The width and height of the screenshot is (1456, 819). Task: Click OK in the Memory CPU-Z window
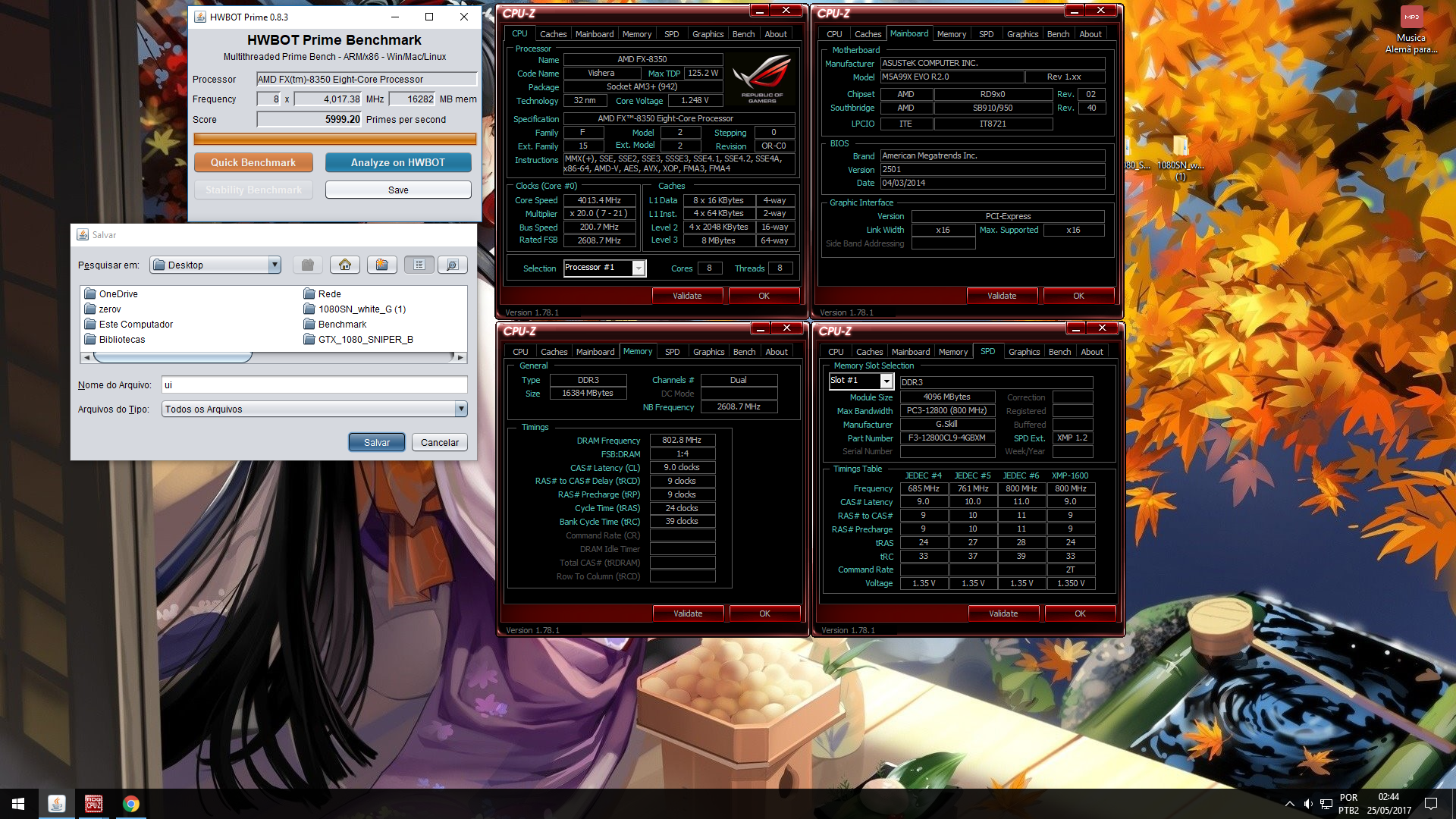[x=764, y=613]
